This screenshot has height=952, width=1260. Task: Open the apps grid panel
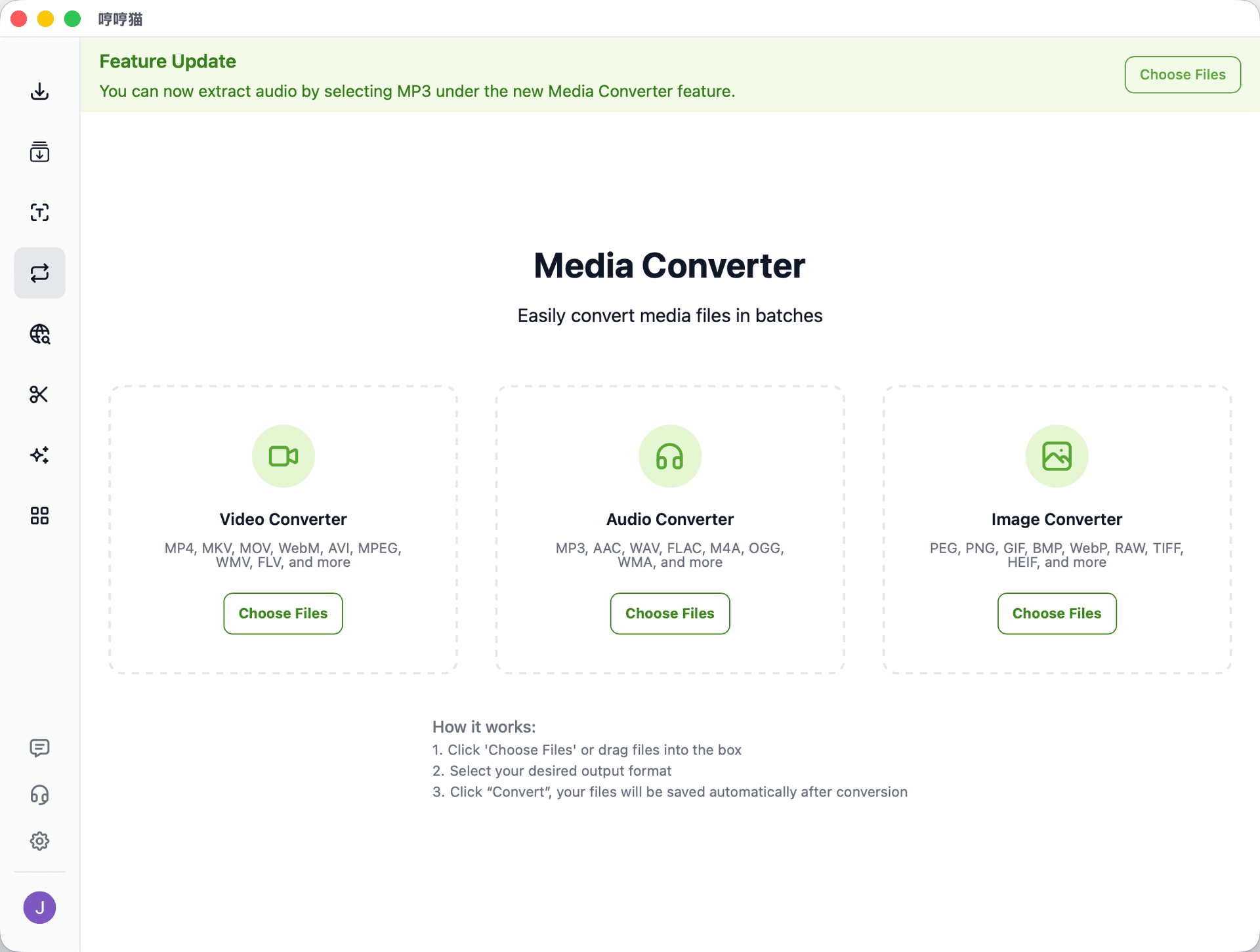(x=39, y=516)
